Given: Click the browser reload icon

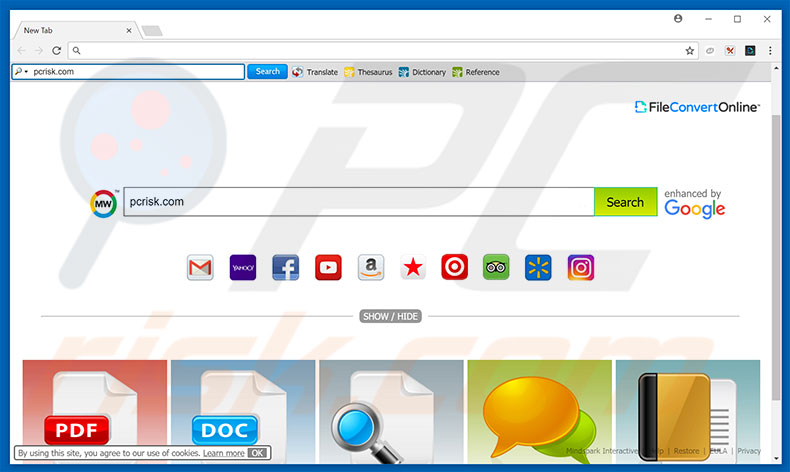Looking at the screenshot, I should (x=56, y=50).
